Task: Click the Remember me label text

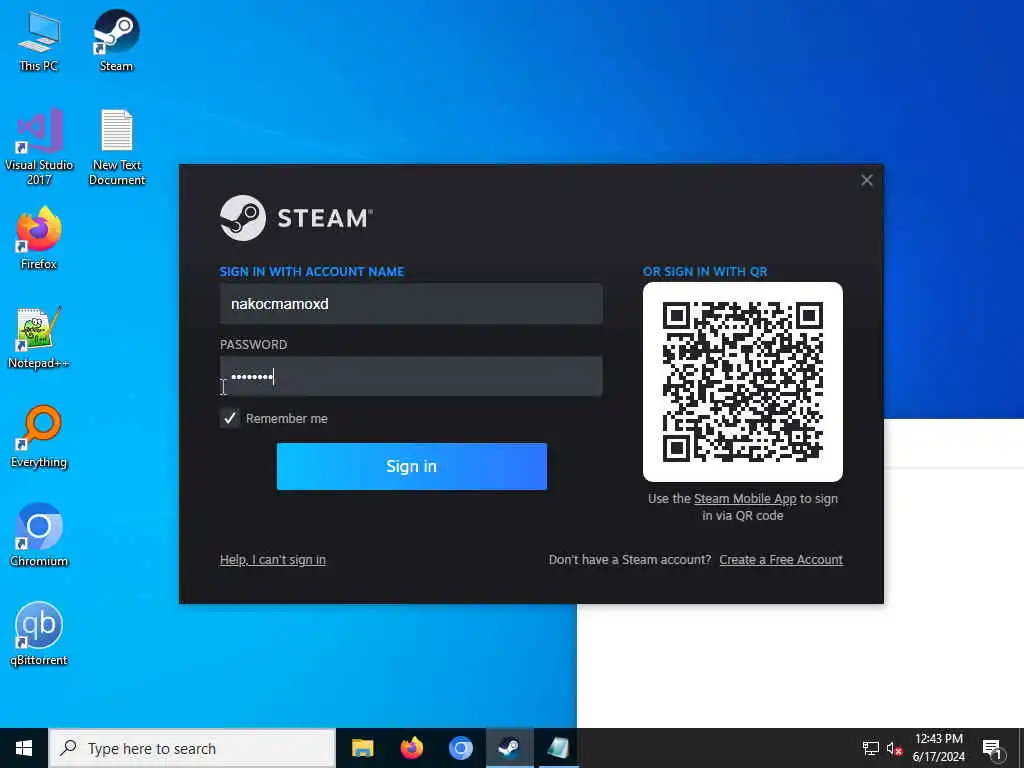Action: tap(287, 419)
